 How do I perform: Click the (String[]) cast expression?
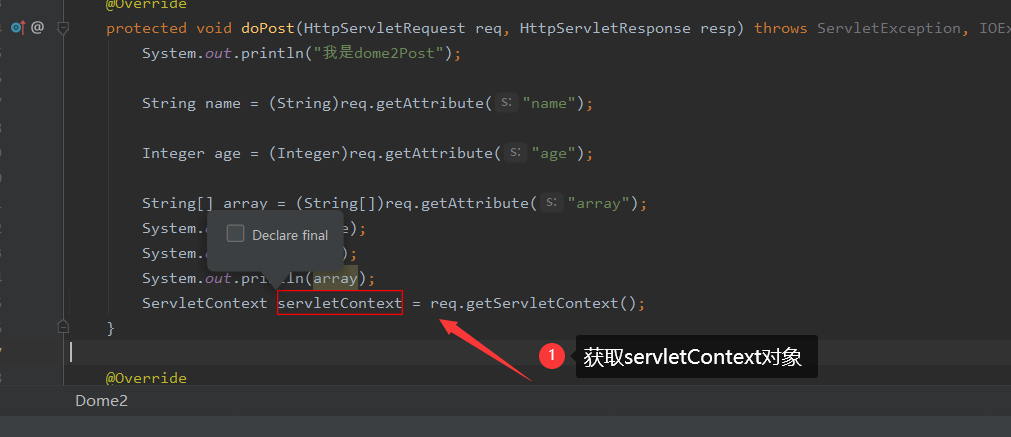(x=340, y=204)
